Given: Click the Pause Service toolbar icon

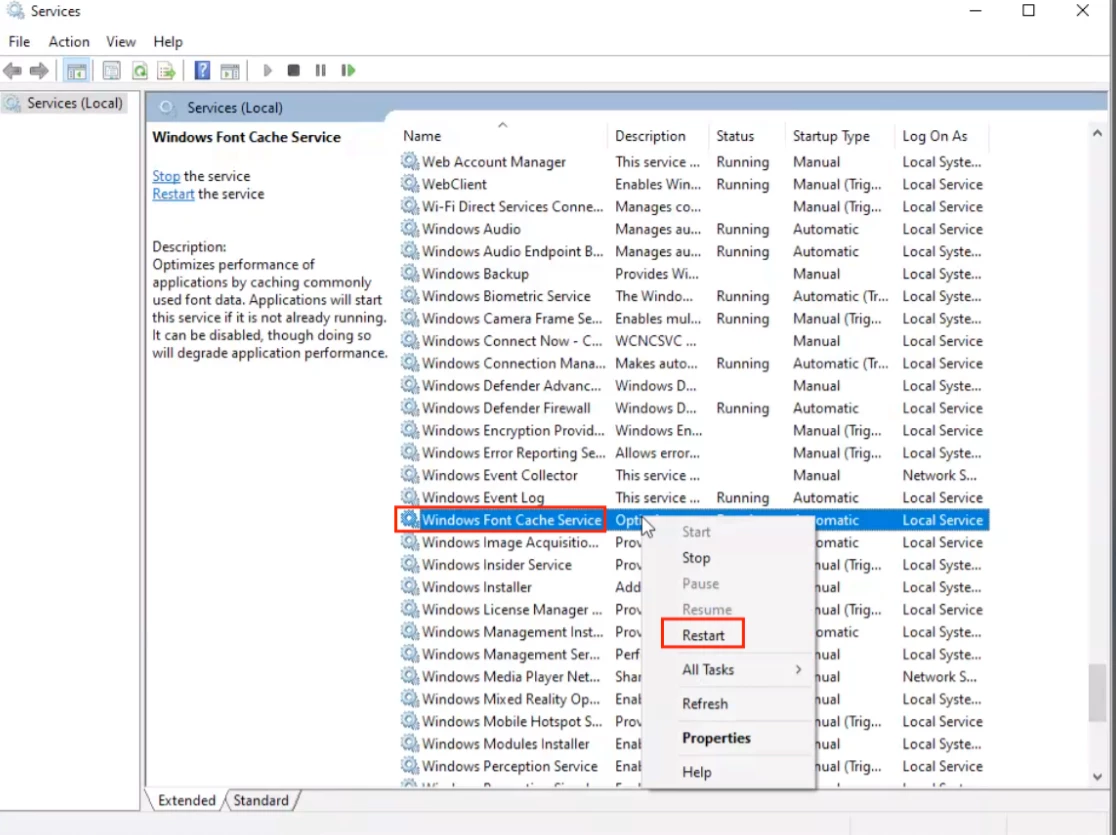Looking at the screenshot, I should pos(320,70).
